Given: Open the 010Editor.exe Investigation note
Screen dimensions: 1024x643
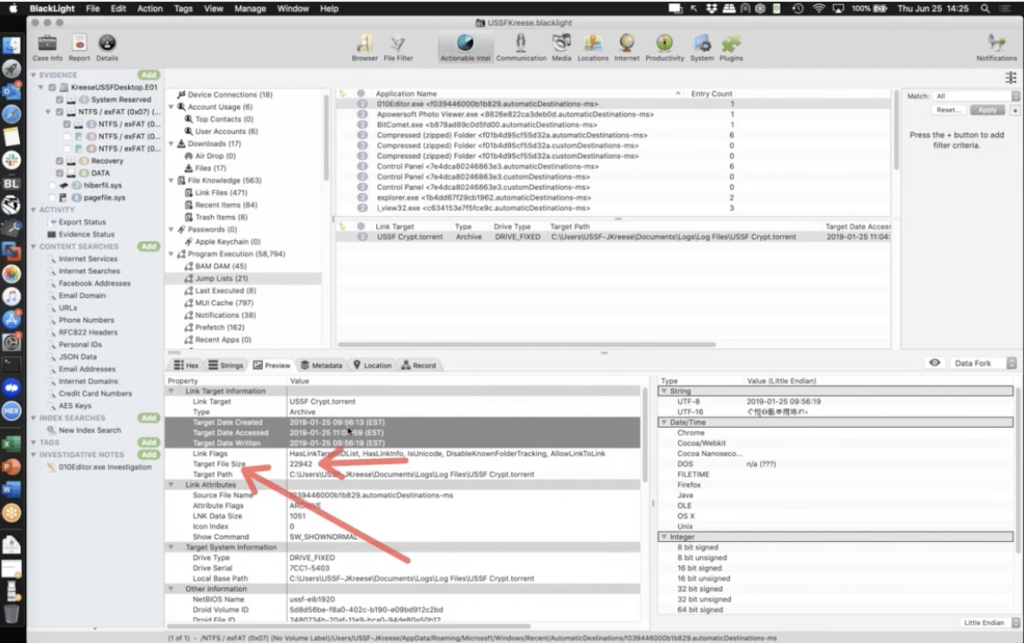Looking at the screenshot, I should (104, 467).
